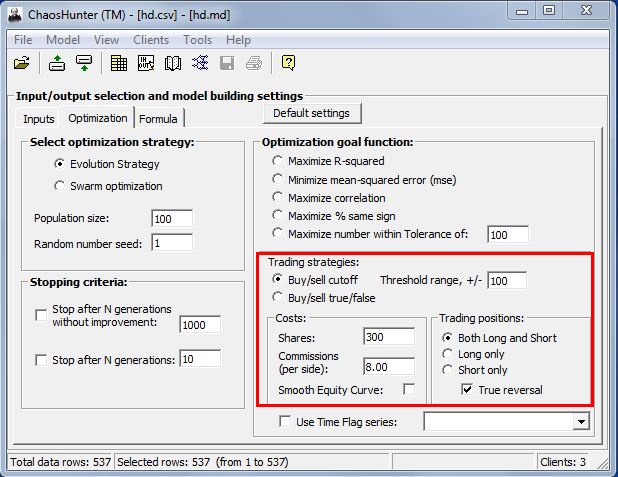Click the Threshold range input field

(x=507, y=281)
